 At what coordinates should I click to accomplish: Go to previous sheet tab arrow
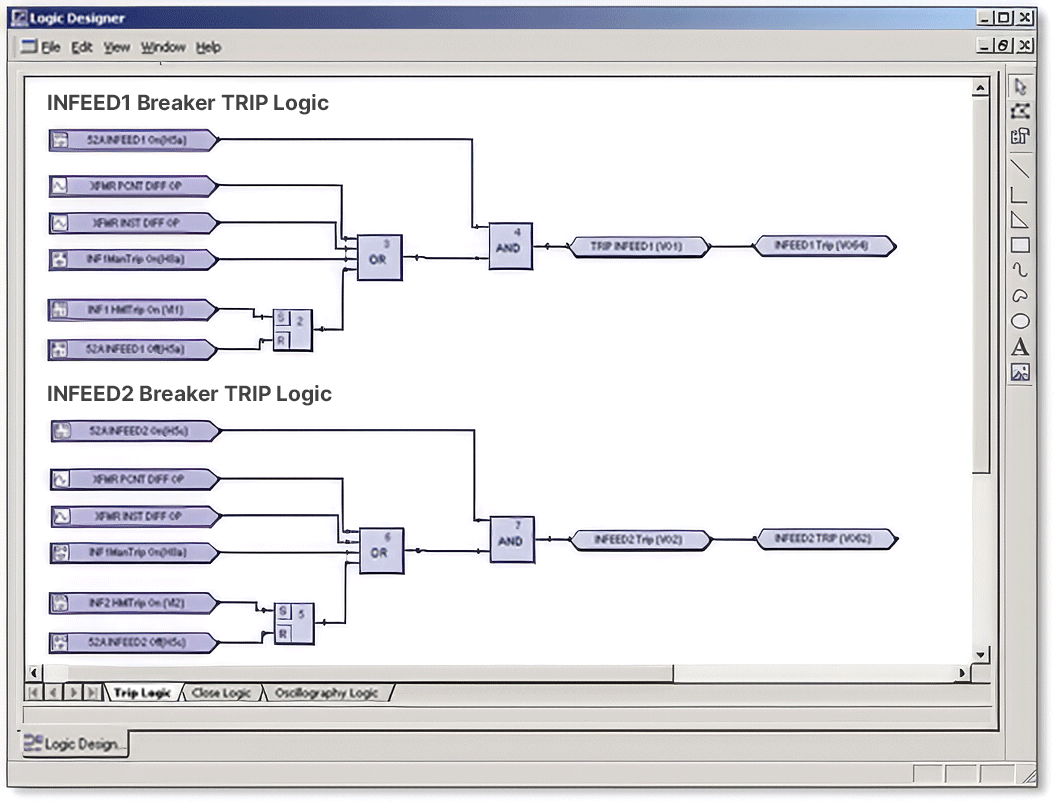[x=53, y=692]
